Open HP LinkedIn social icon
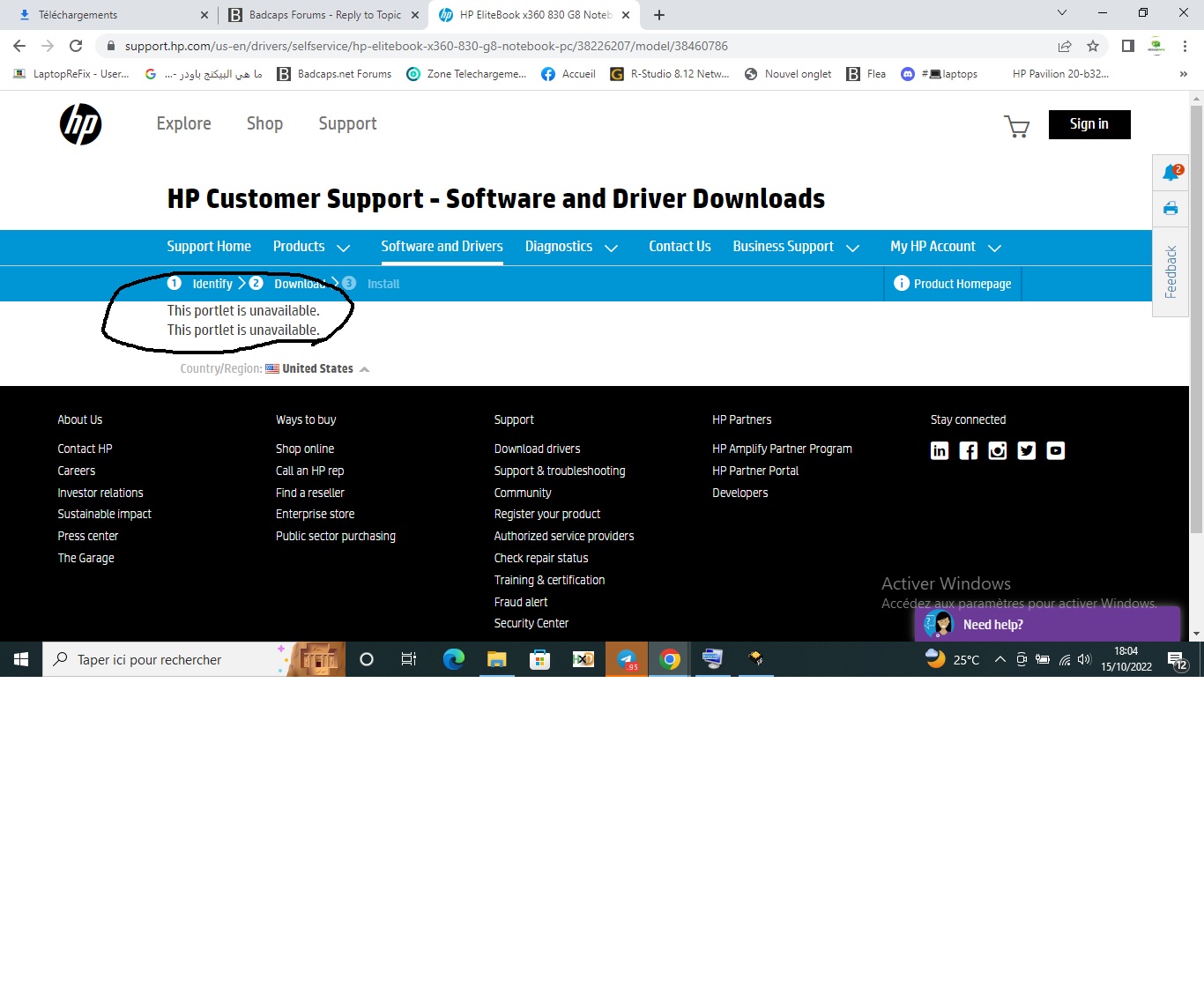Image resolution: width=1204 pixels, height=1002 pixels. pos(940,451)
